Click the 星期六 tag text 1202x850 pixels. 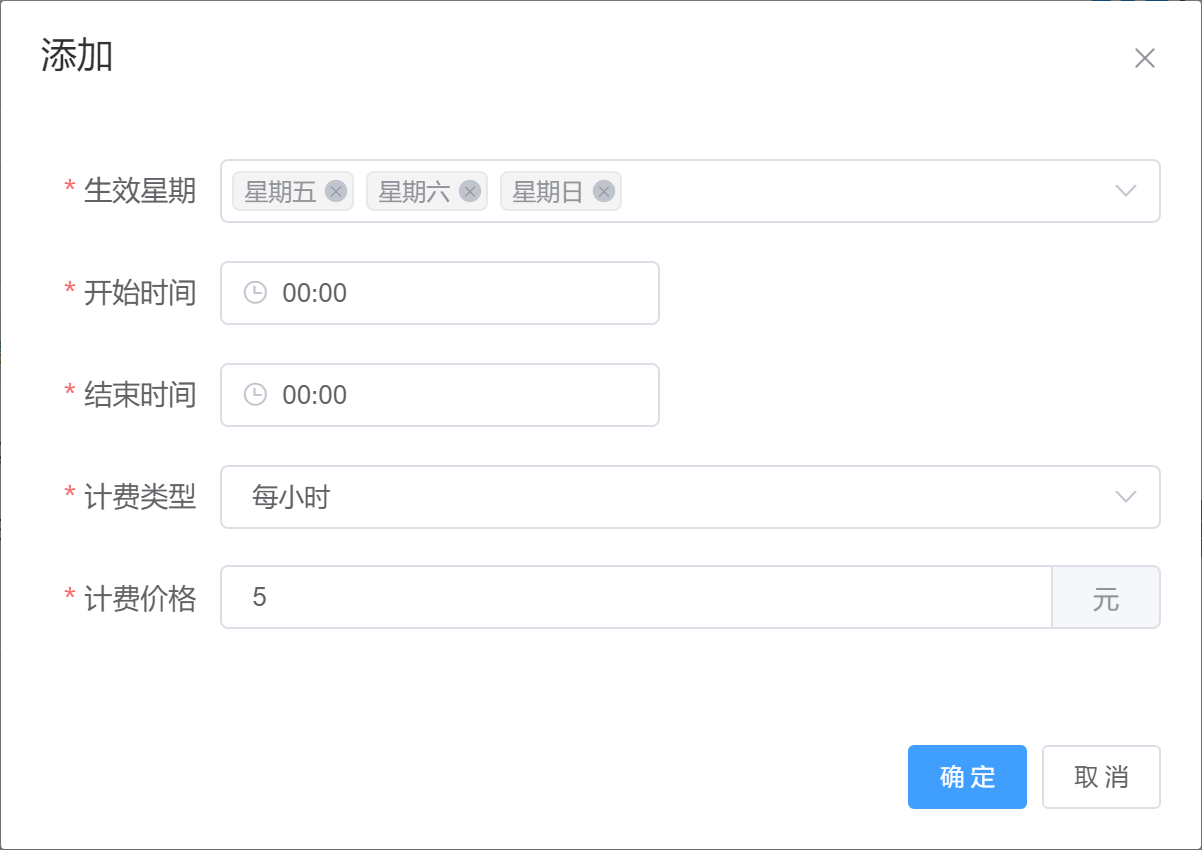click(414, 191)
